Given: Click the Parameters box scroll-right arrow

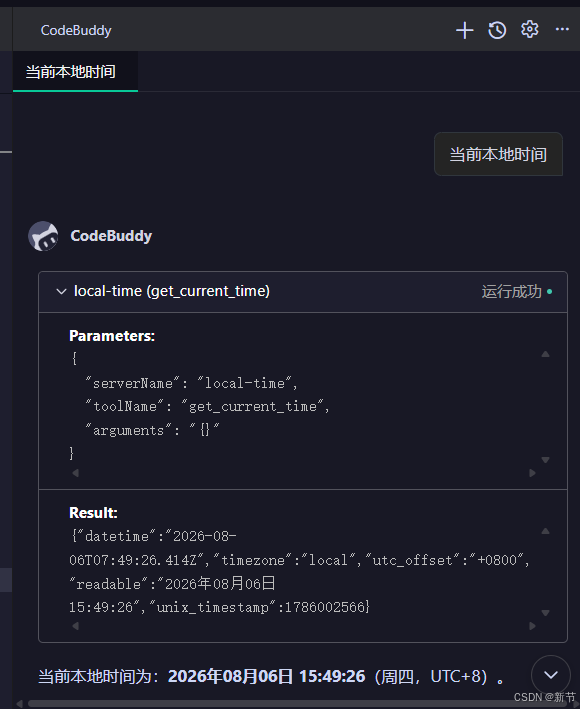Looking at the screenshot, I should click(532, 473).
